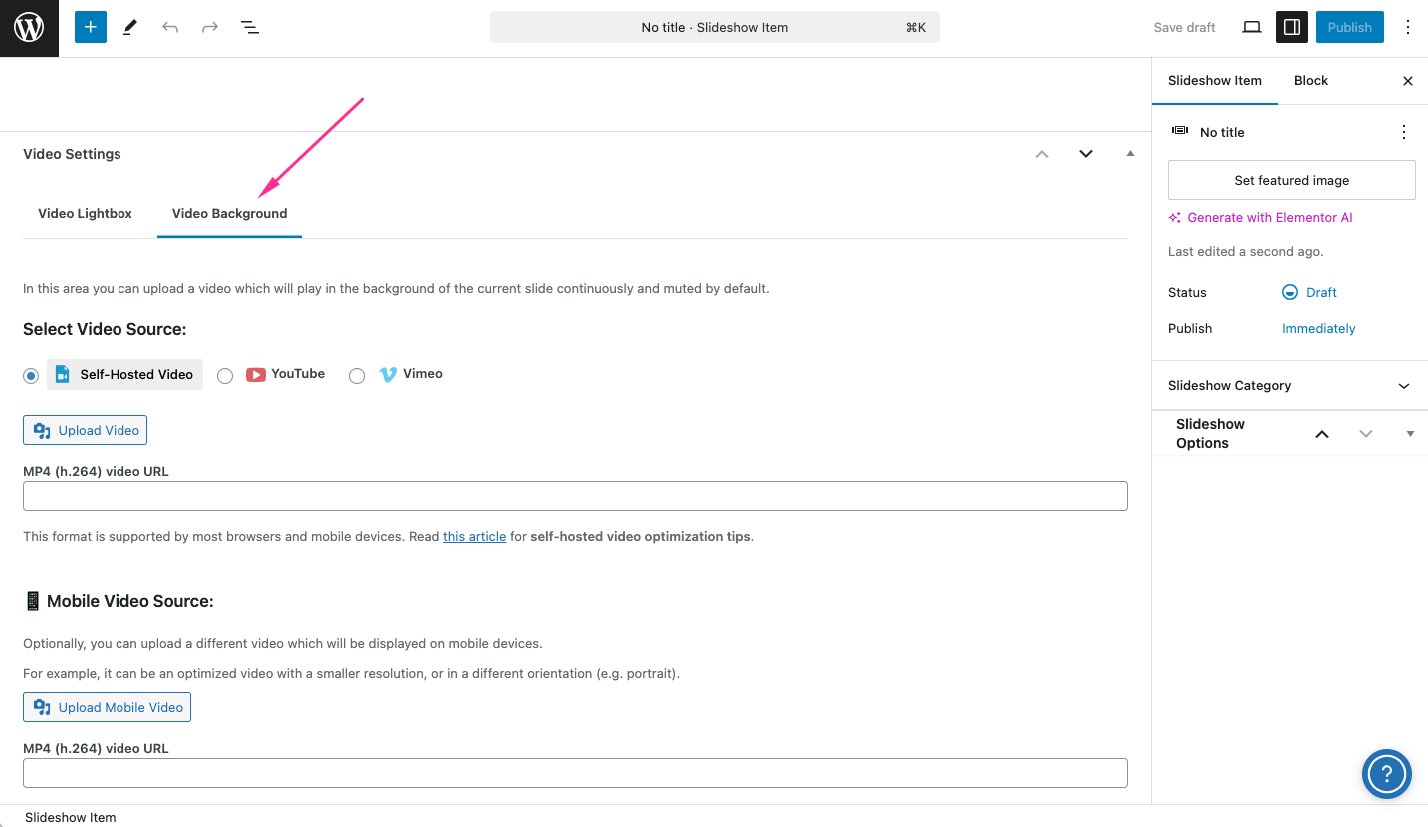Image resolution: width=1428 pixels, height=827 pixels.
Task: Click the Upload Video button
Action: click(85, 430)
